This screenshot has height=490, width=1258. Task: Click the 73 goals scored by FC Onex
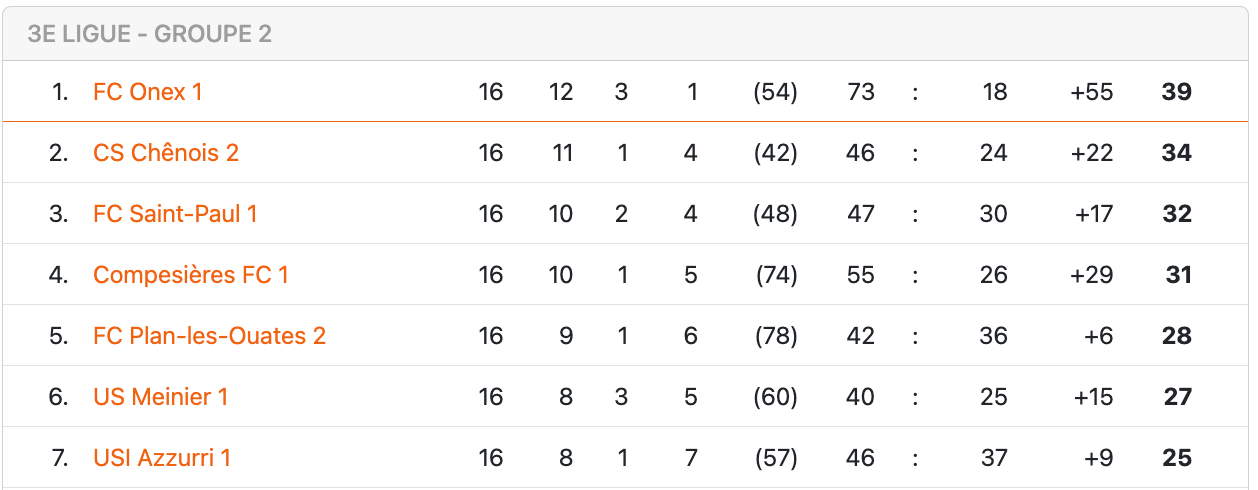pyautogui.click(x=860, y=92)
